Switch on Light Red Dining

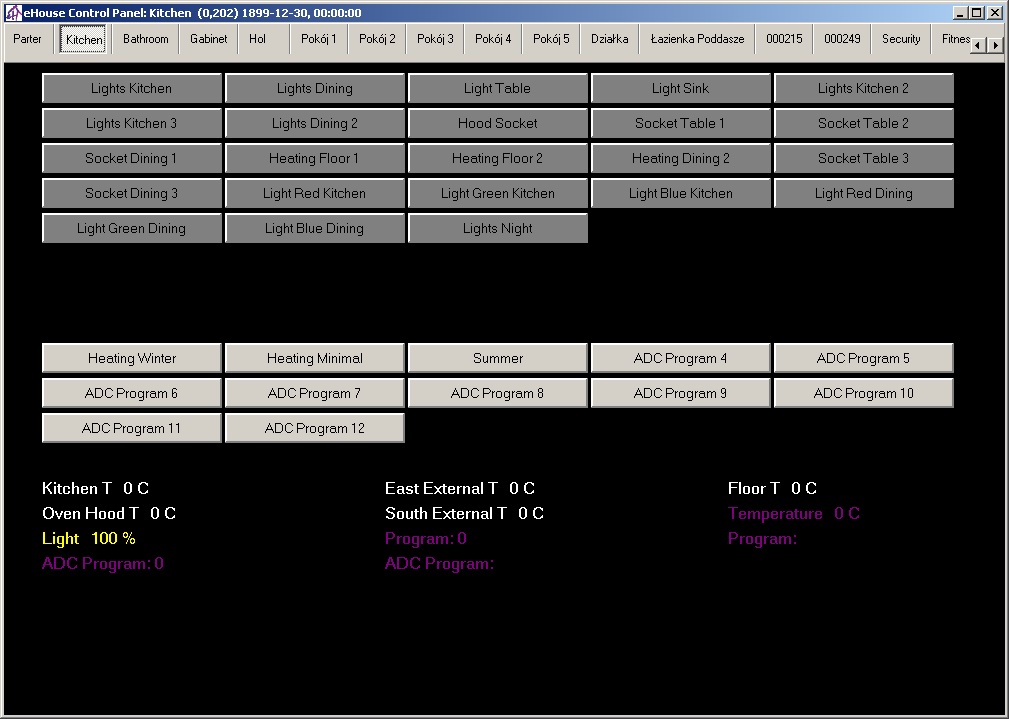(x=863, y=193)
